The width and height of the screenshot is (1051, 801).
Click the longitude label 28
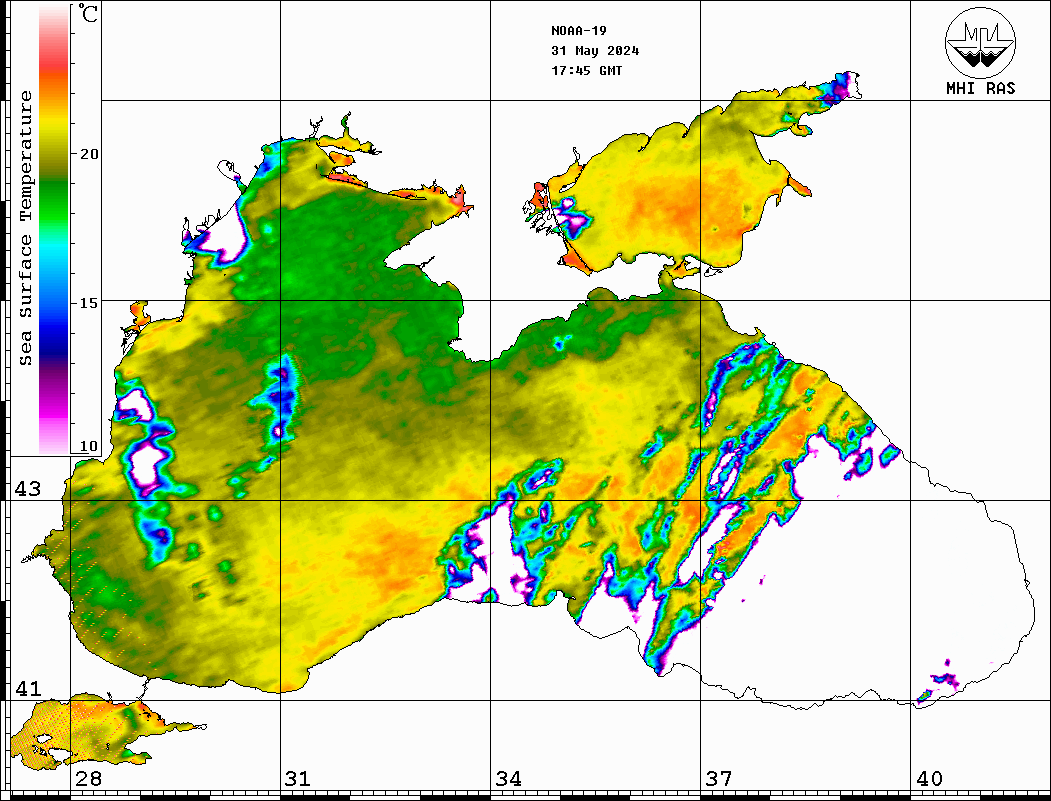[x=88, y=779]
